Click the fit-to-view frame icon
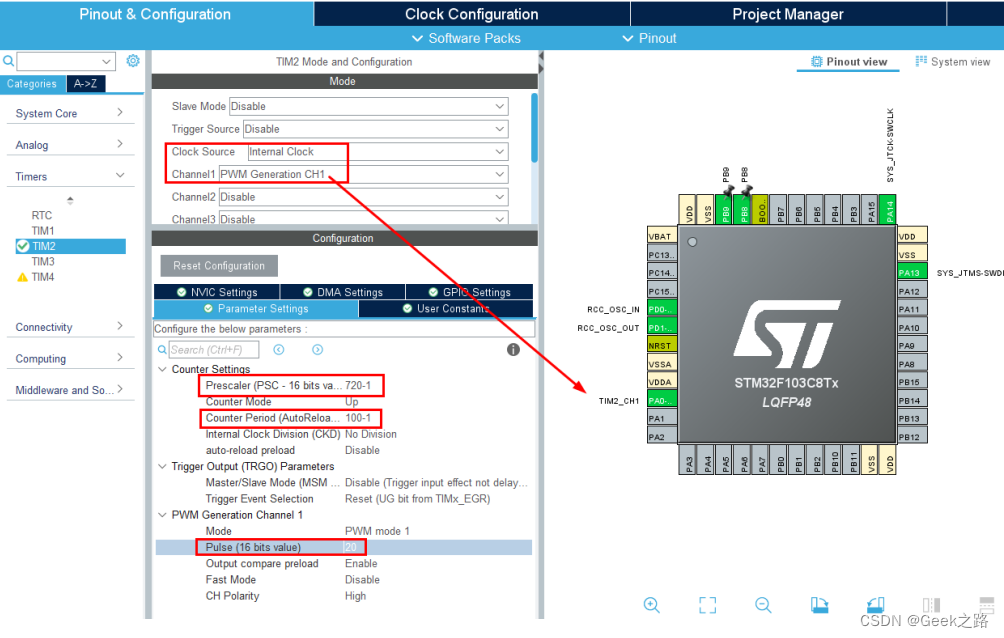Viewport: 1004px width, 638px height. [708, 605]
